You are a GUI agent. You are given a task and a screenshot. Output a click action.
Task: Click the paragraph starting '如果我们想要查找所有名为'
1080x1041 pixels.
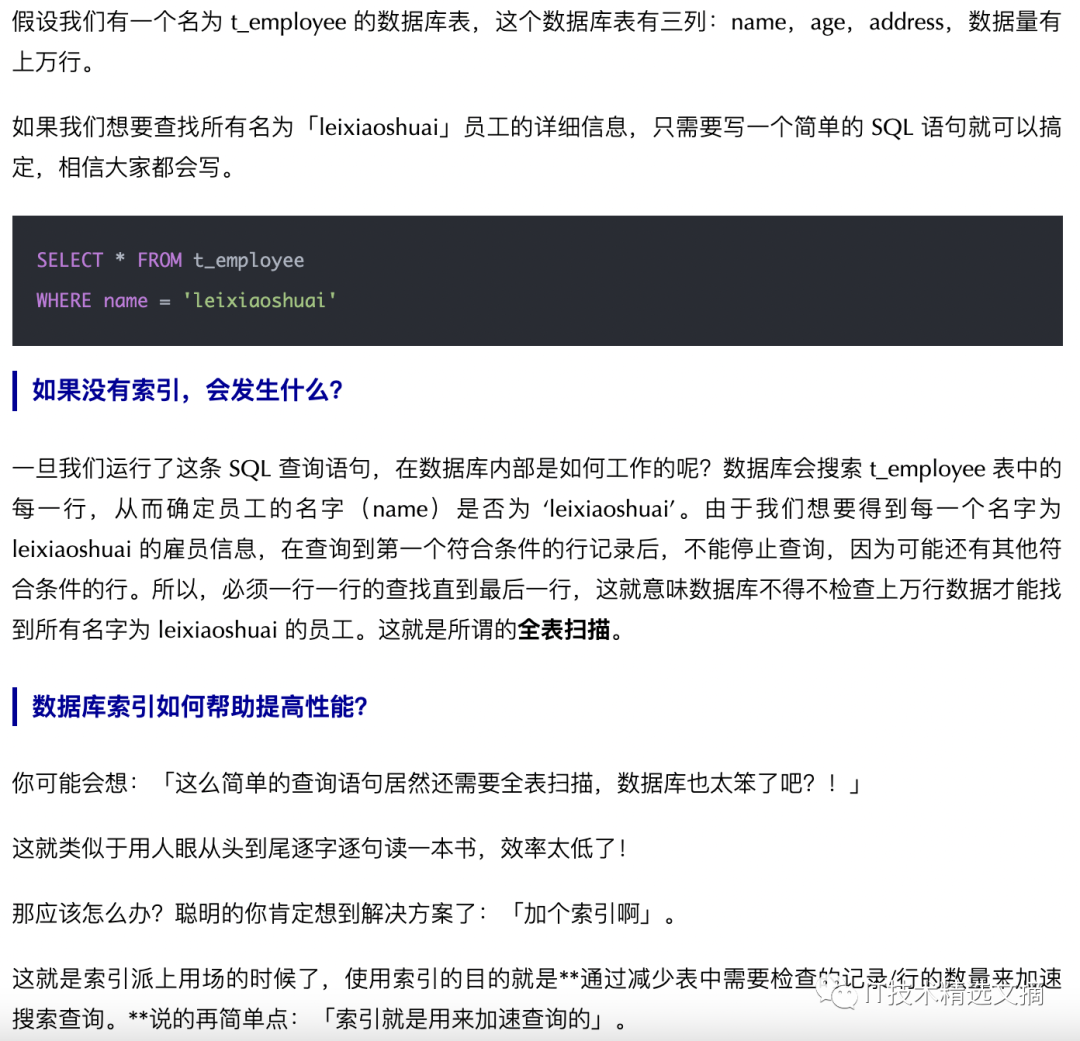(x=537, y=147)
